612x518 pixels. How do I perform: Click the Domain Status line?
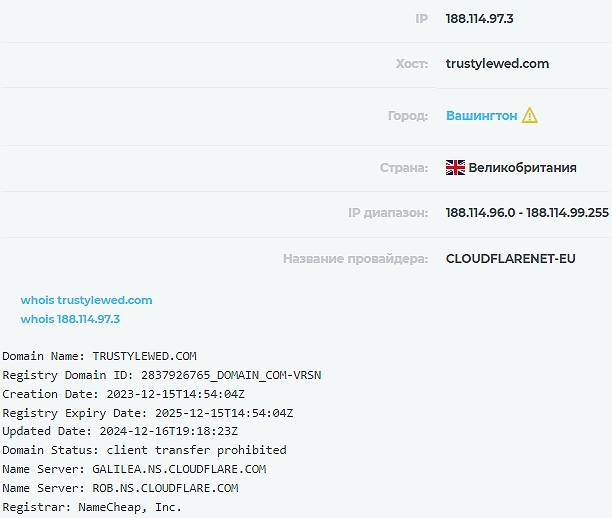[144, 450]
